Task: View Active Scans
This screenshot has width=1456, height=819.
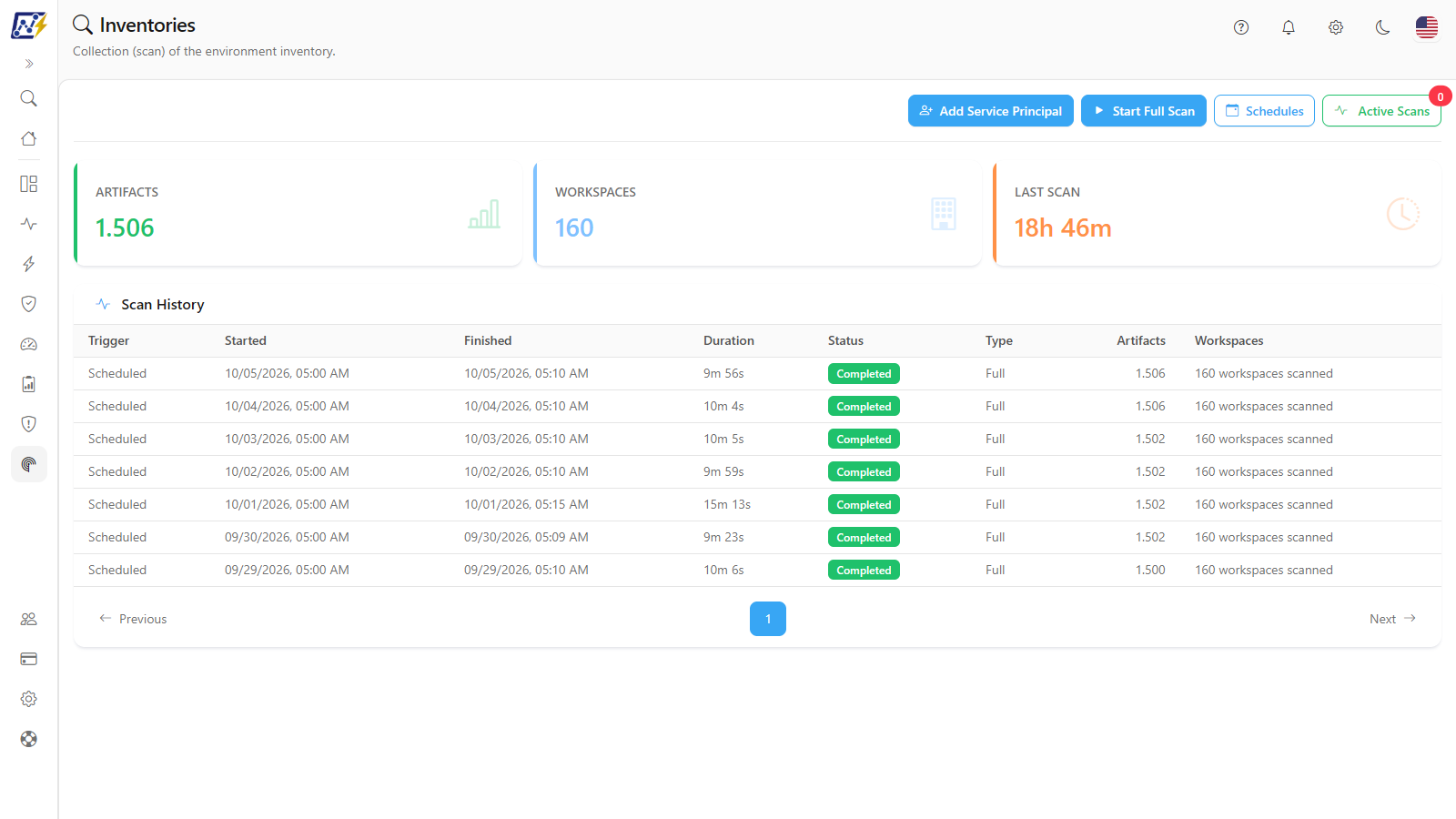Action: pos(1381,111)
